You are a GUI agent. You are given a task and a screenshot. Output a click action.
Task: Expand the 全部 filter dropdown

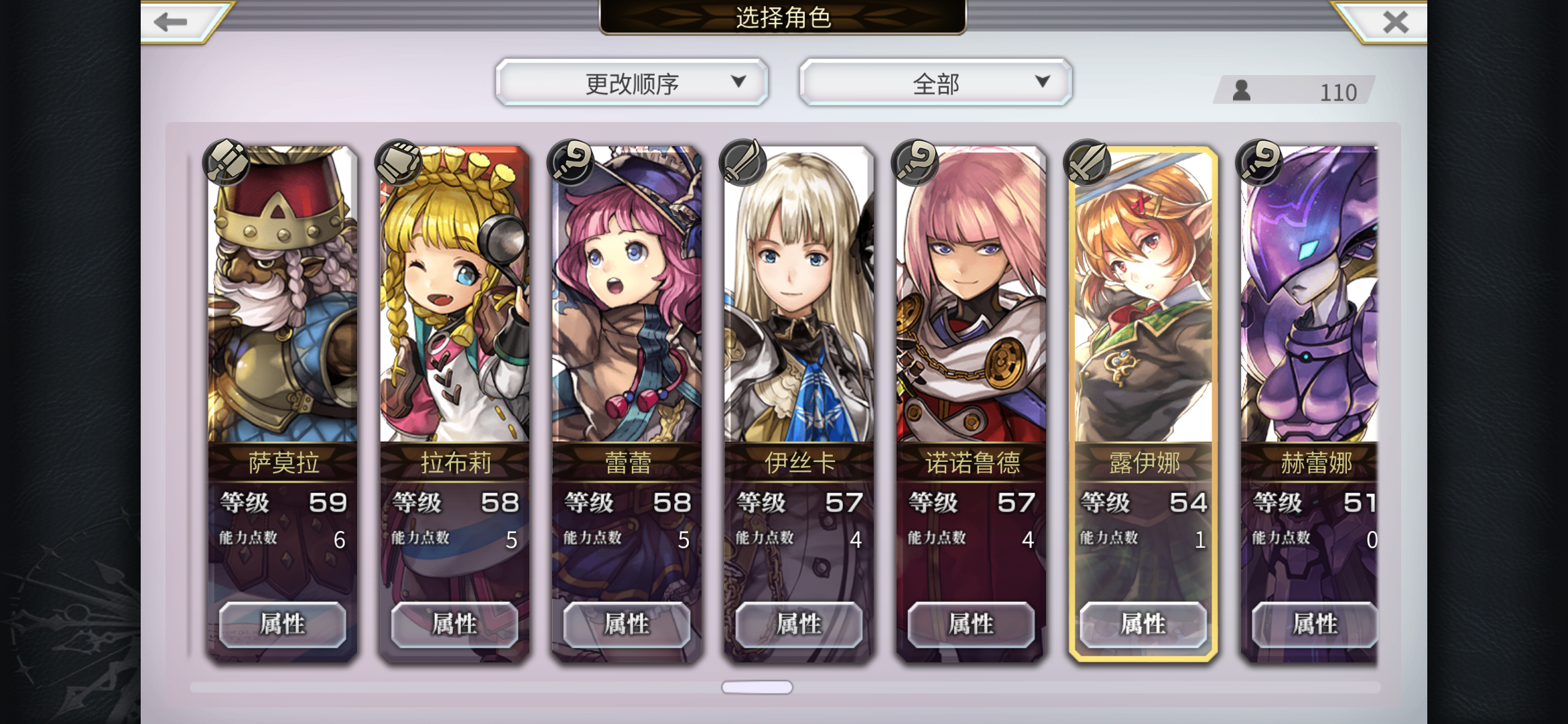tap(936, 82)
